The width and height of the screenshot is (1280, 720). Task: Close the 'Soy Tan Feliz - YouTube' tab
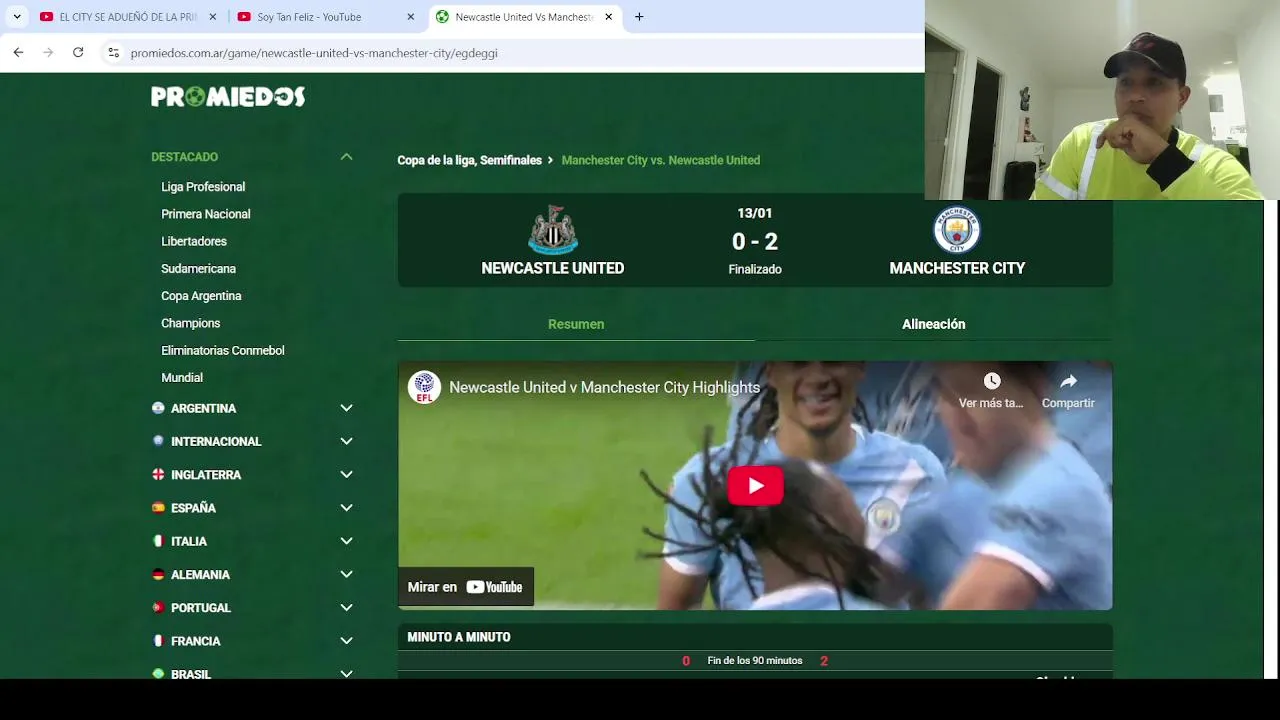pos(410,17)
